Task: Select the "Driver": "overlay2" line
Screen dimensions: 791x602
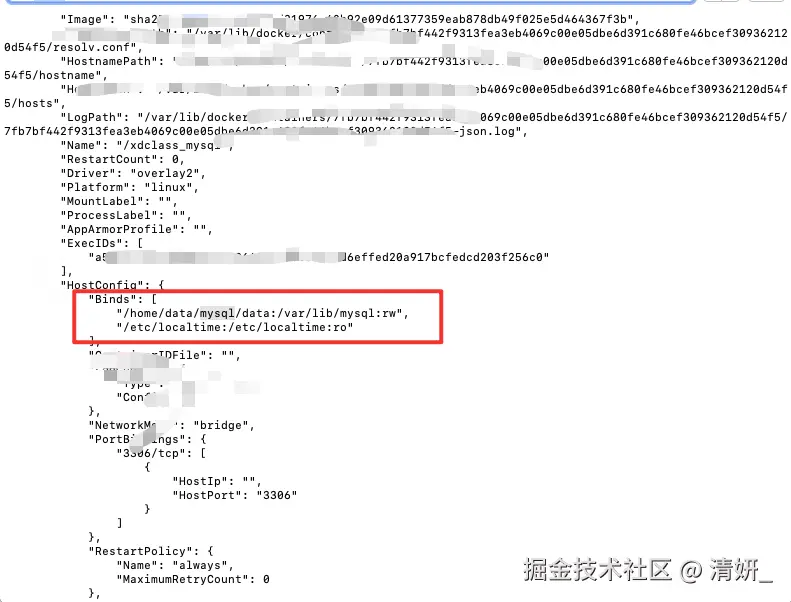Action: coord(133,174)
